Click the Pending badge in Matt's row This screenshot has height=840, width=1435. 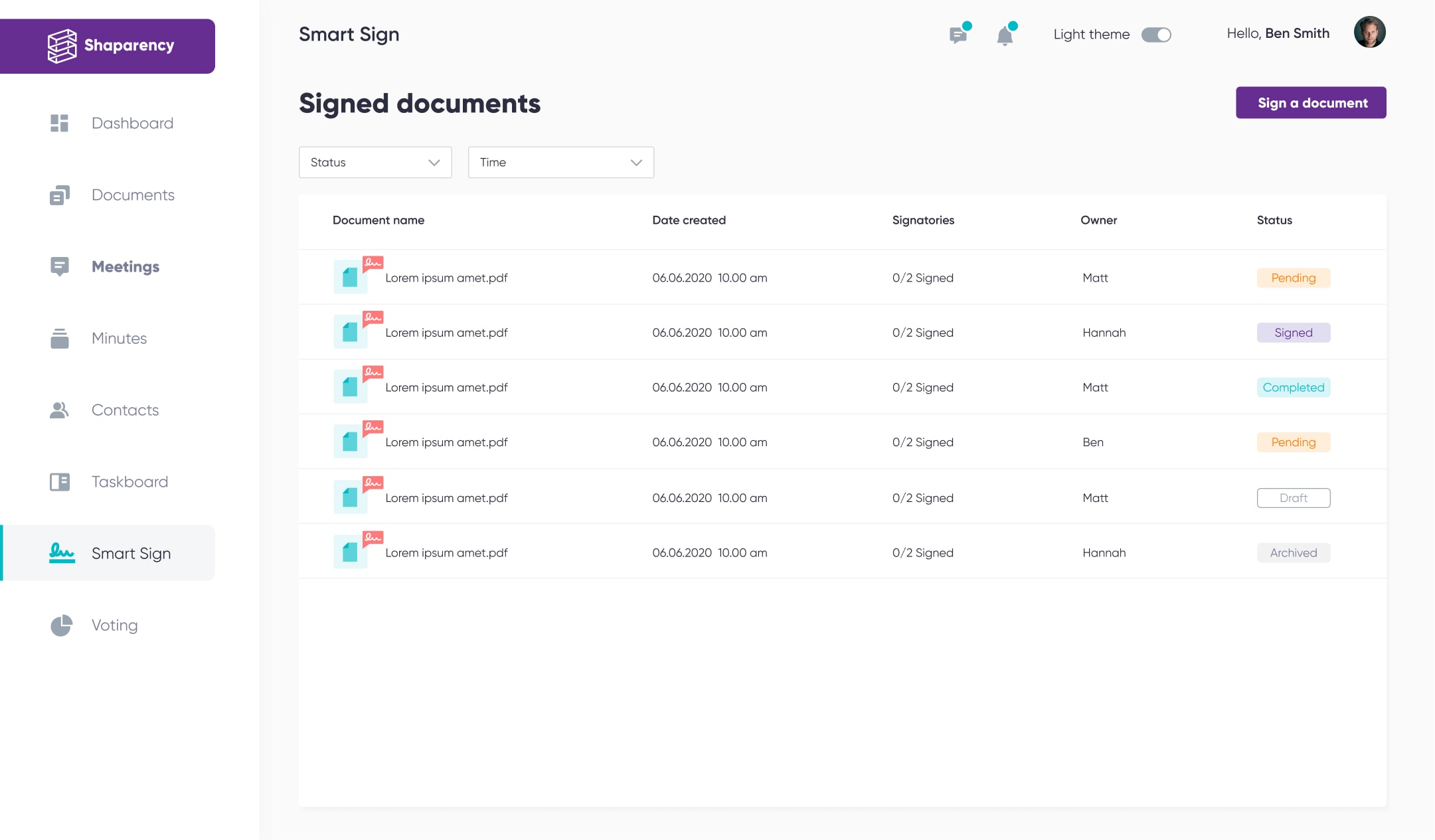coord(1293,278)
